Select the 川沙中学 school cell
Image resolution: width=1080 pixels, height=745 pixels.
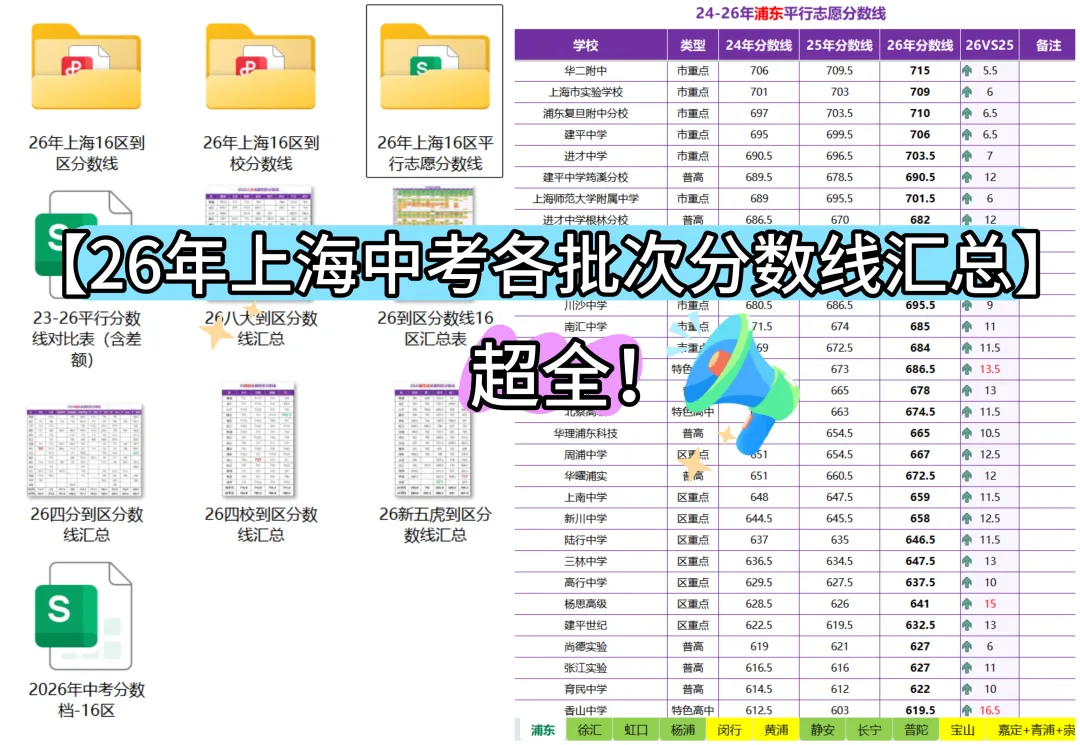tap(590, 305)
